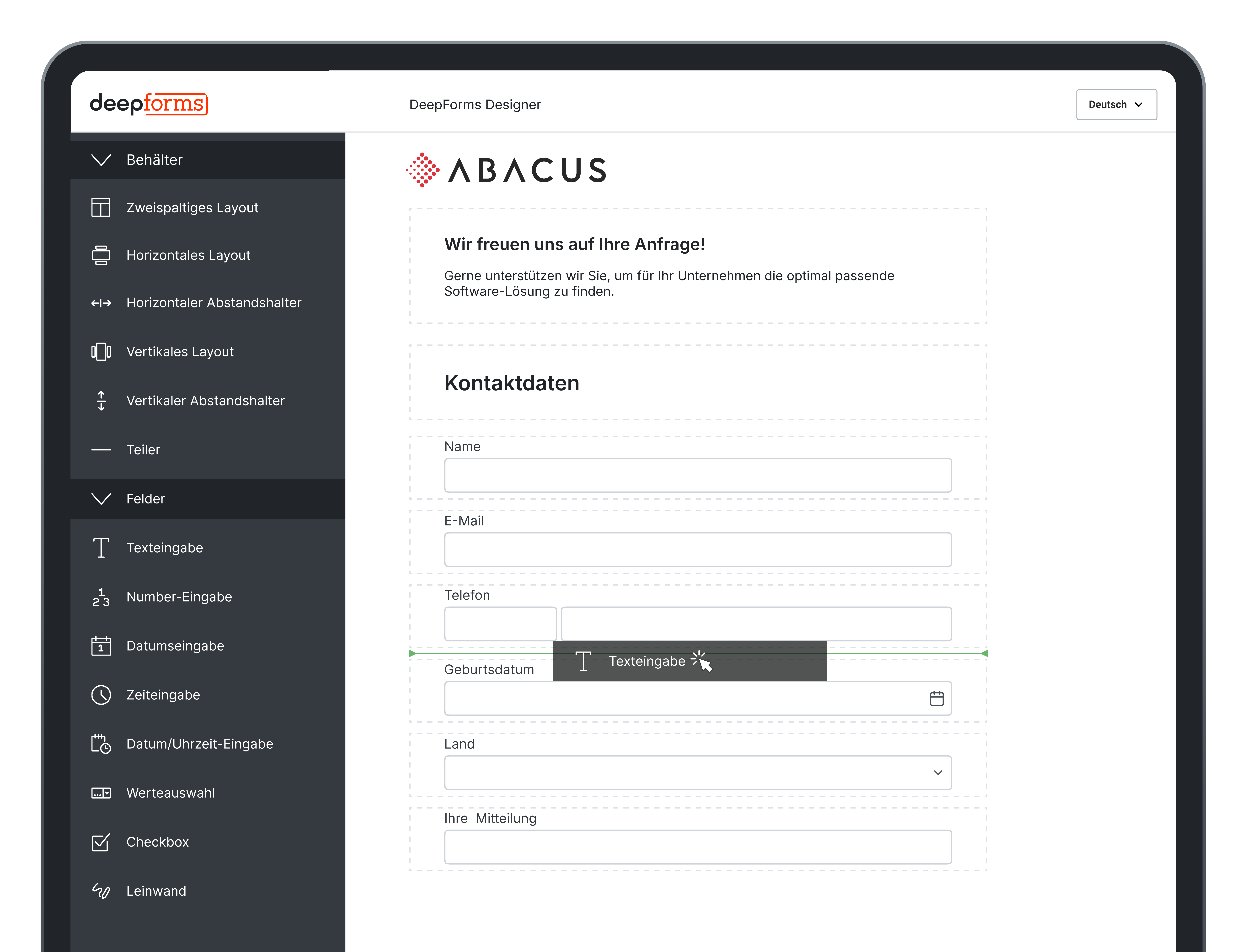The height and width of the screenshot is (952, 1251).
Task: Choose the Horizontaler Abstandshalter icon
Action: 101,303
